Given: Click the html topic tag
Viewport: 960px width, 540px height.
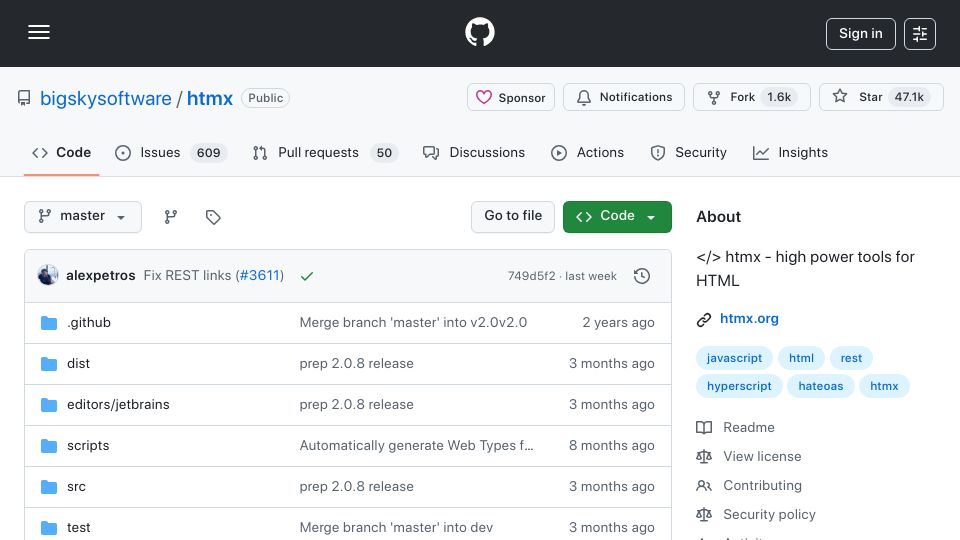Looking at the screenshot, I should pyautogui.click(x=801, y=358).
